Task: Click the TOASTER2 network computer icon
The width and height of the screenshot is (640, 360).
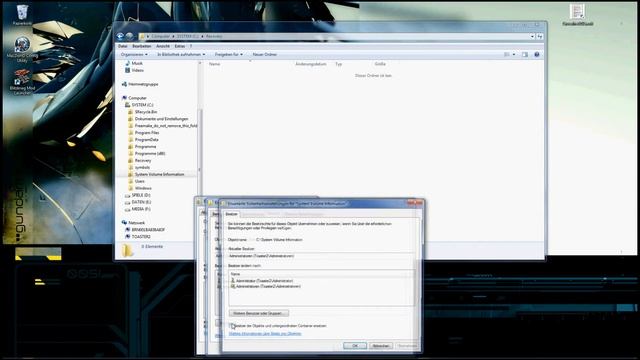Action: tap(128, 236)
